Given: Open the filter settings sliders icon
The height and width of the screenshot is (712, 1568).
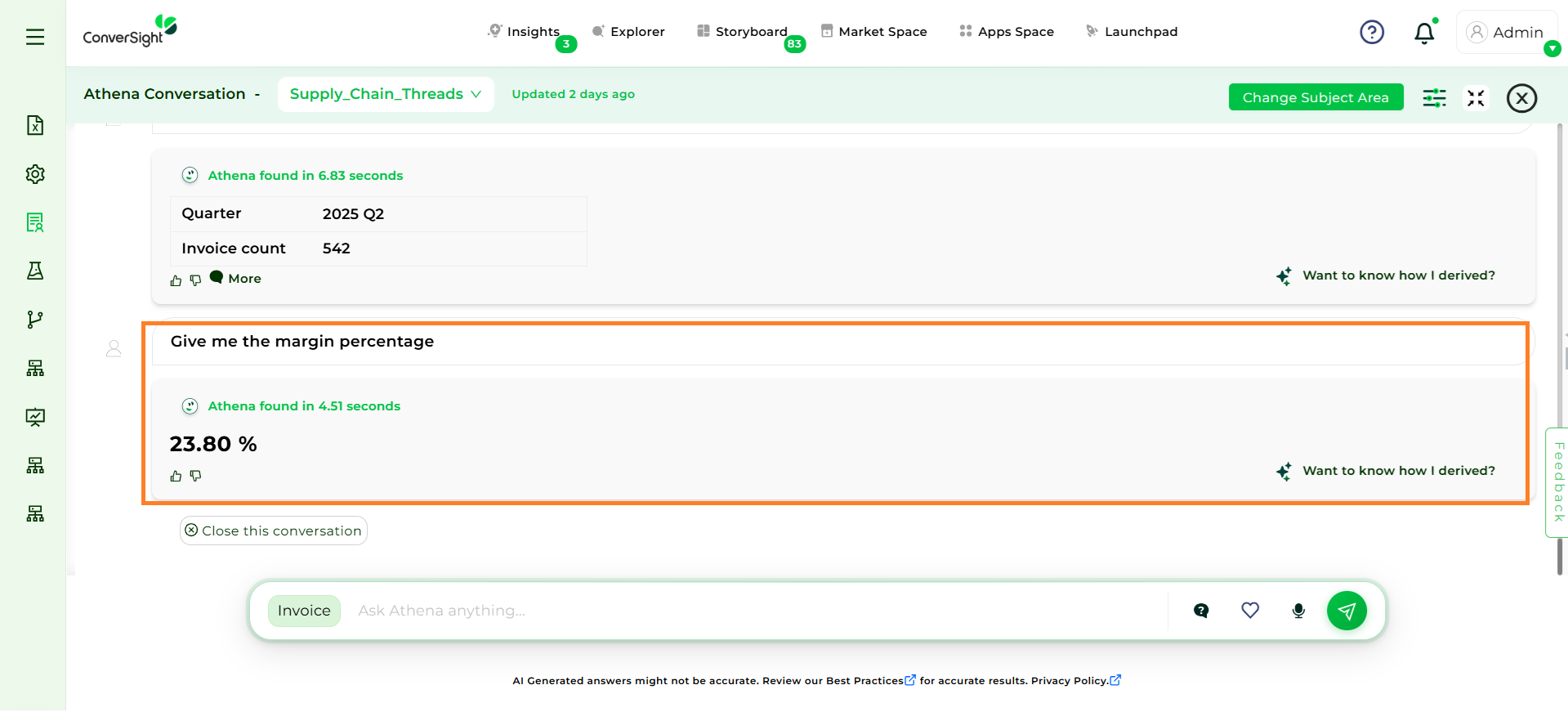Looking at the screenshot, I should [1434, 98].
